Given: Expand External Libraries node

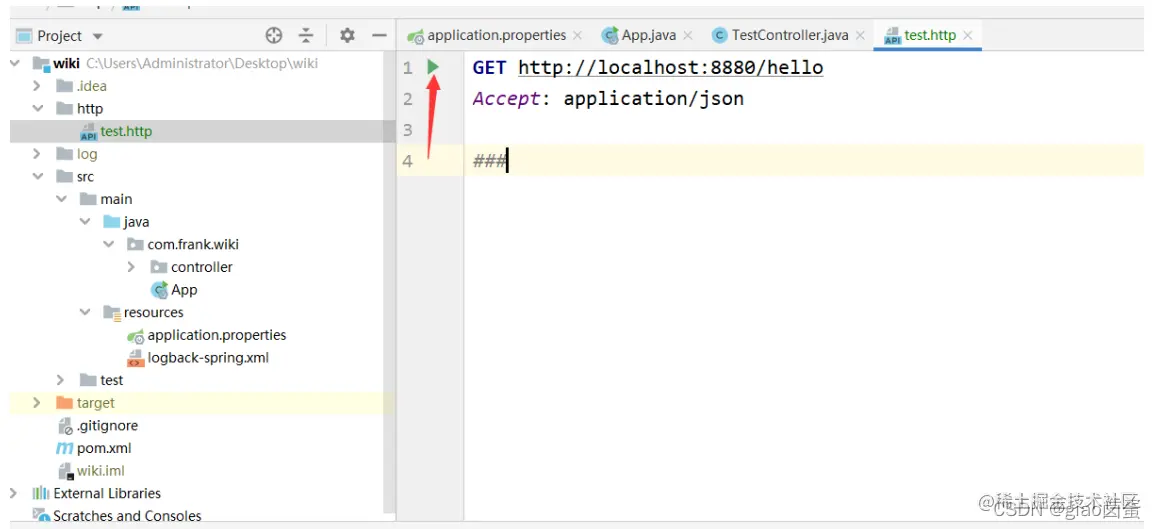Looking at the screenshot, I should 13,494.
